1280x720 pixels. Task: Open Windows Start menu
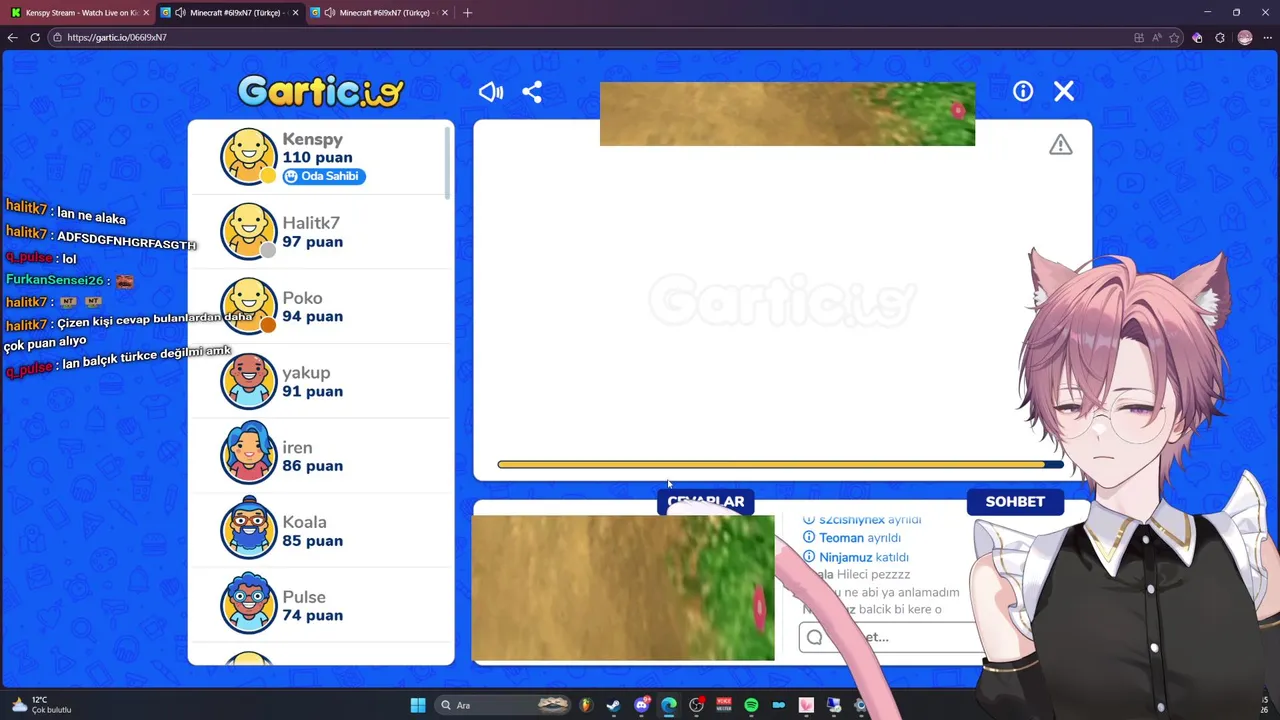tap(418, 705)
